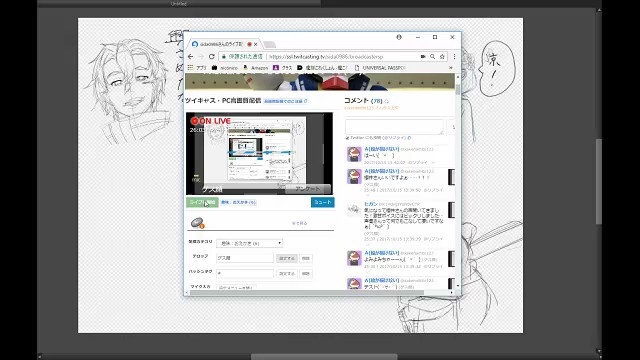640x360 pixels.
Task: Open the Apps grid bookmark
Action: tap(197, 68)
